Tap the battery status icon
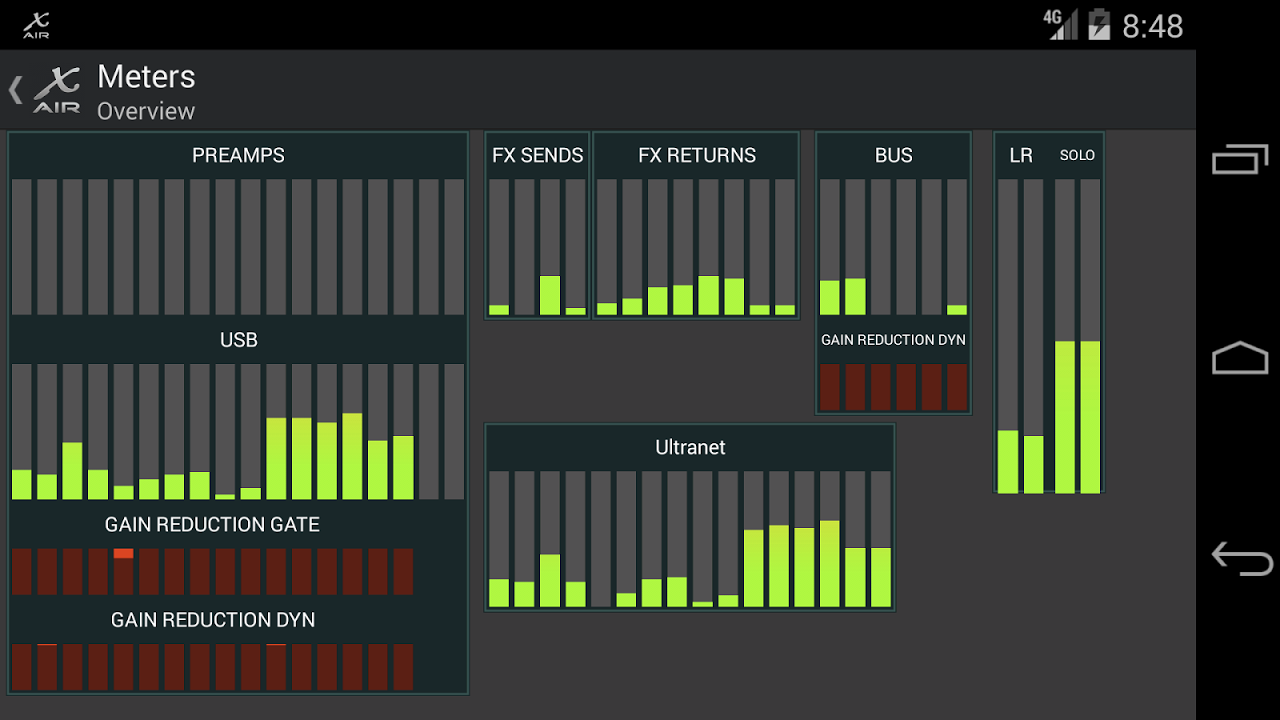Image resolution: width=1280 pixels, height=720 pixels. click(1100, 25)
